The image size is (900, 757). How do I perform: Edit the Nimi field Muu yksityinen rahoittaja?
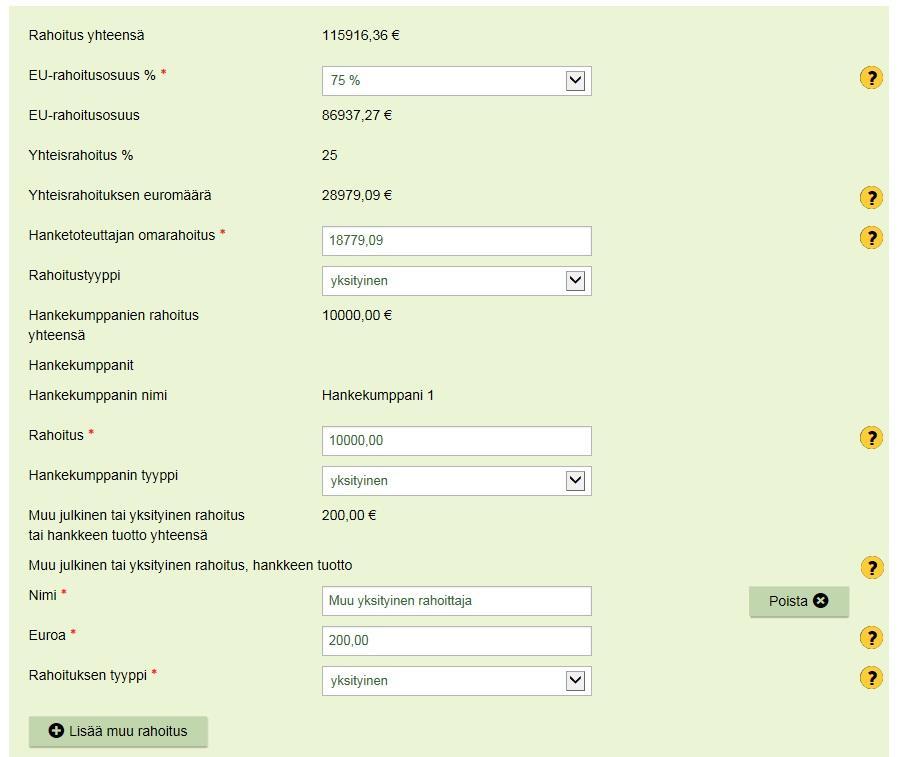tap(456, 601)
